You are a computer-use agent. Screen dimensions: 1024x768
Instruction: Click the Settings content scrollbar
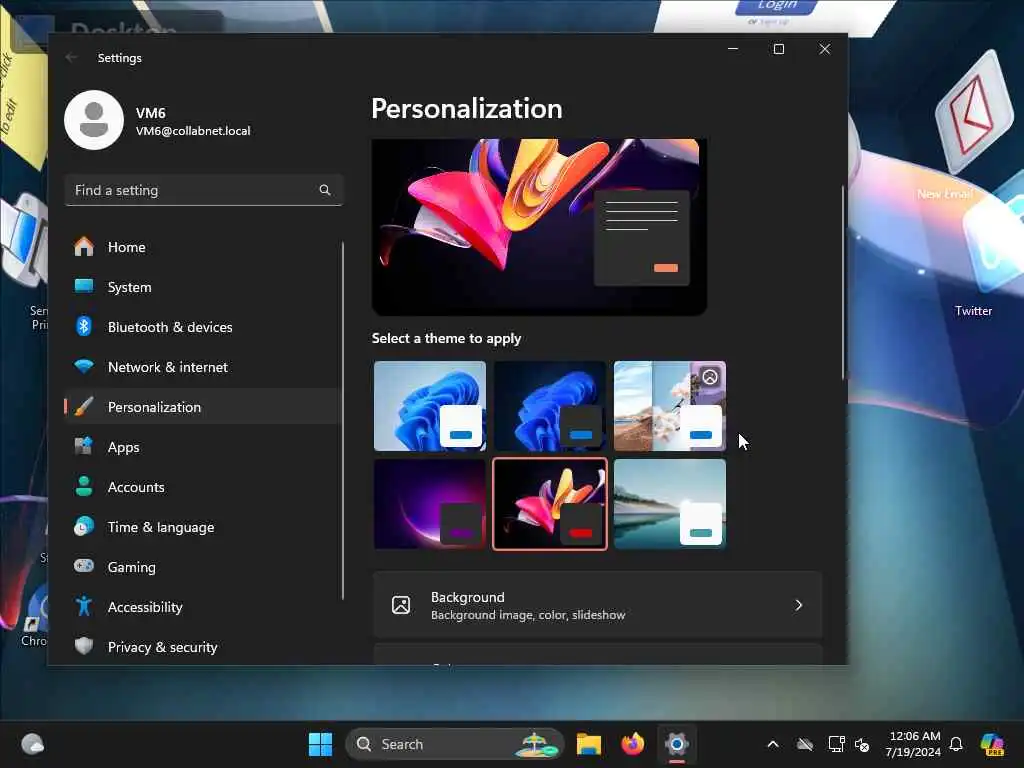[843, 282]
